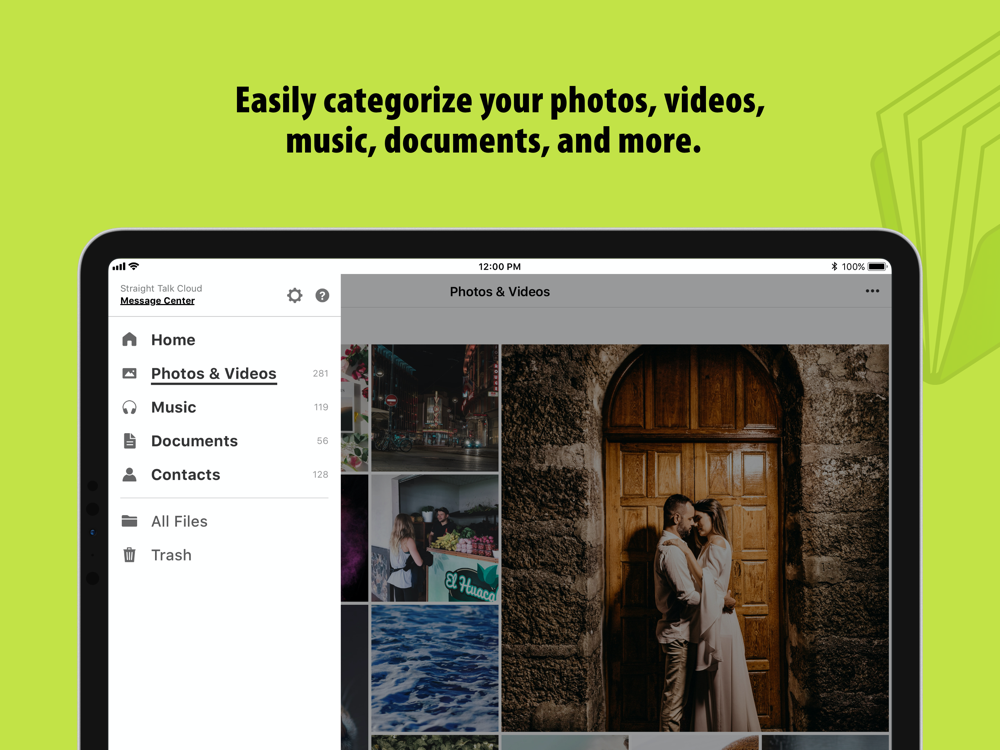
Task: Tap the Bluetooth status icon
Action: coord(834,267)
